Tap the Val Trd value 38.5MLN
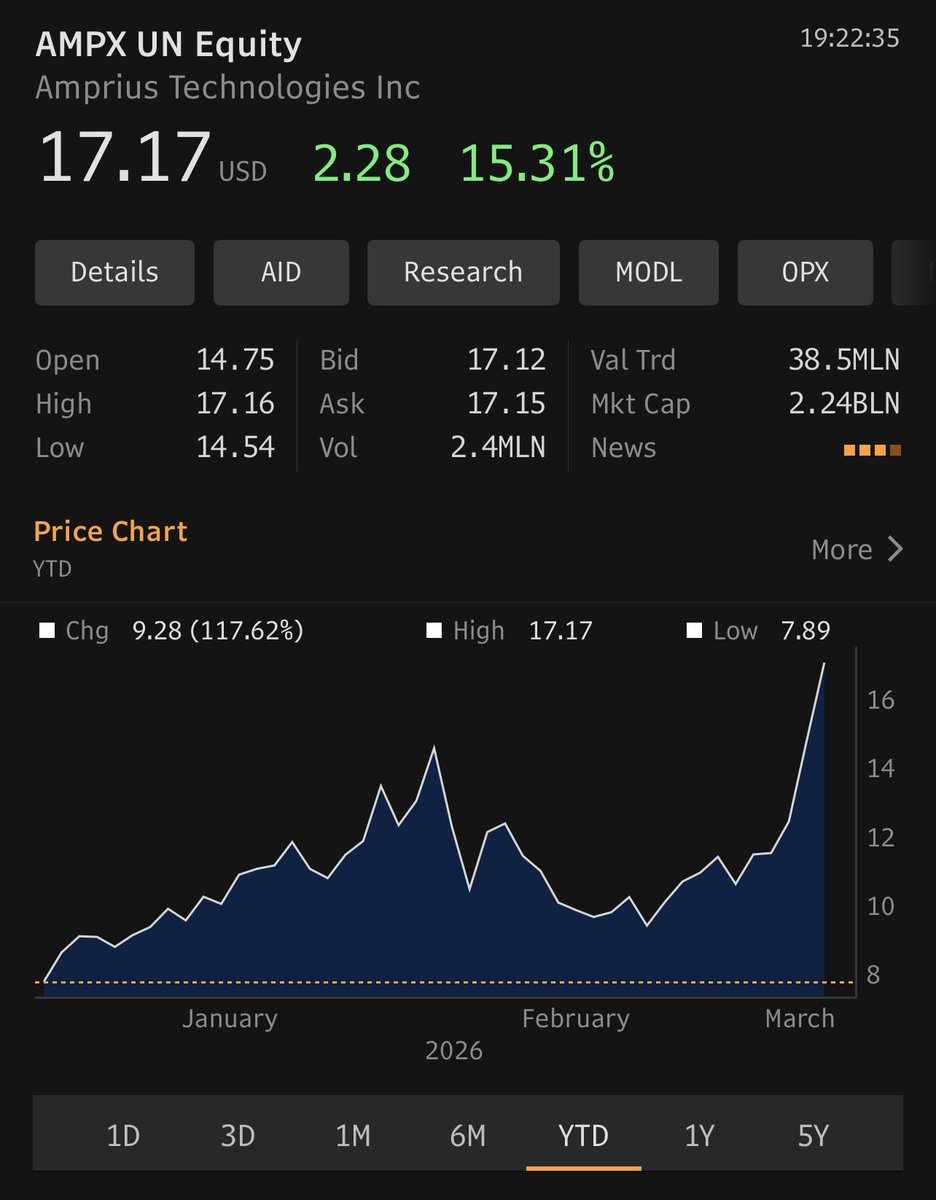This screenshot has width=936, height=1200. click(844, 360)
